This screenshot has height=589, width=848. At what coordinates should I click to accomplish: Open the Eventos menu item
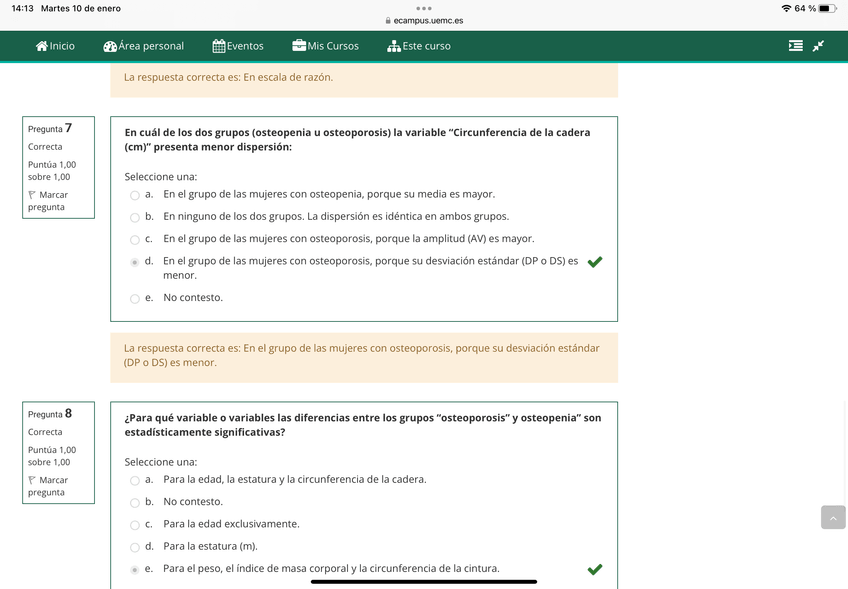pyautogui.click(x=245, y=46)
